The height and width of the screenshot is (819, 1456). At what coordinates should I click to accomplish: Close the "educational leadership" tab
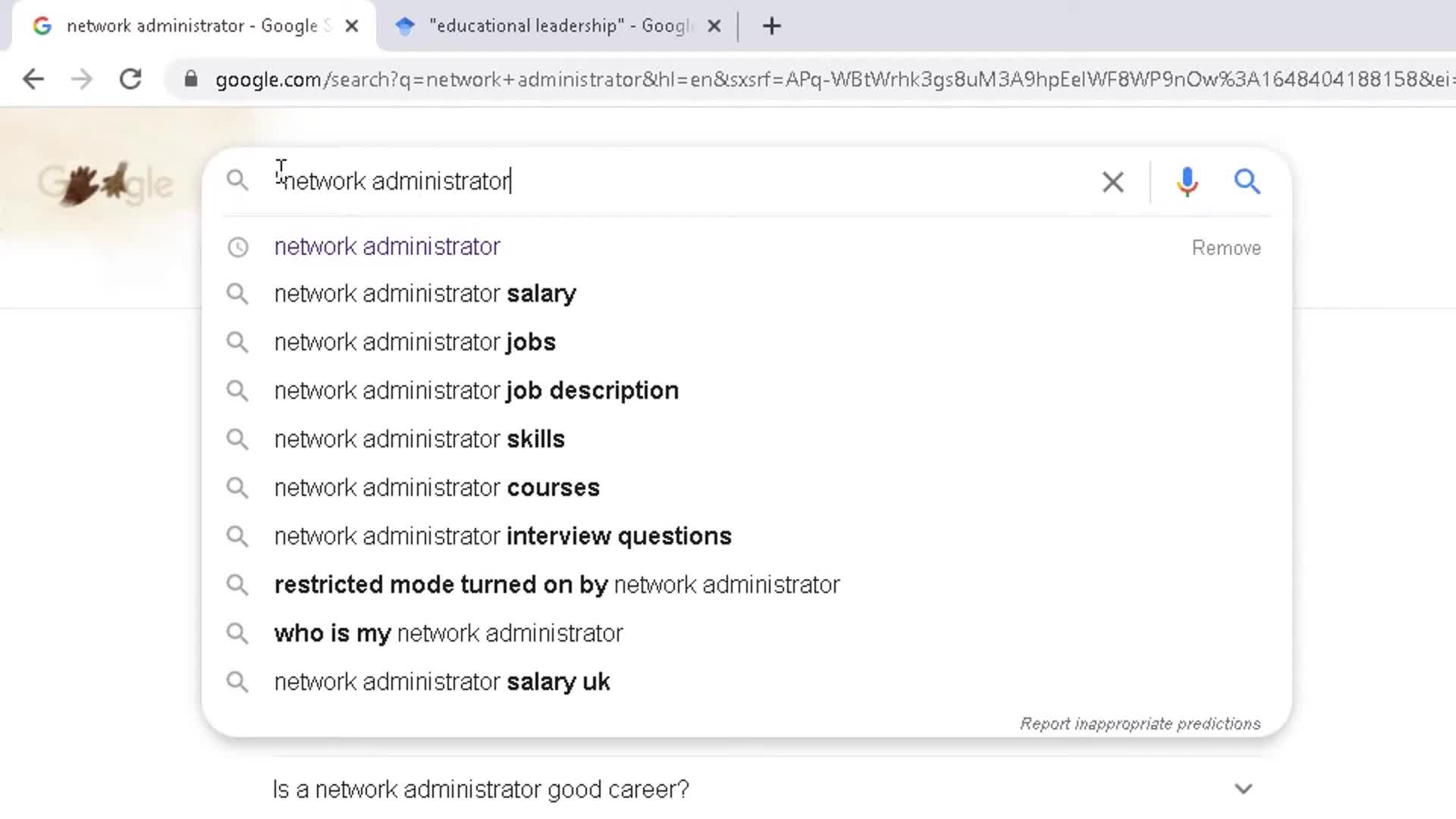click(714, 26)
